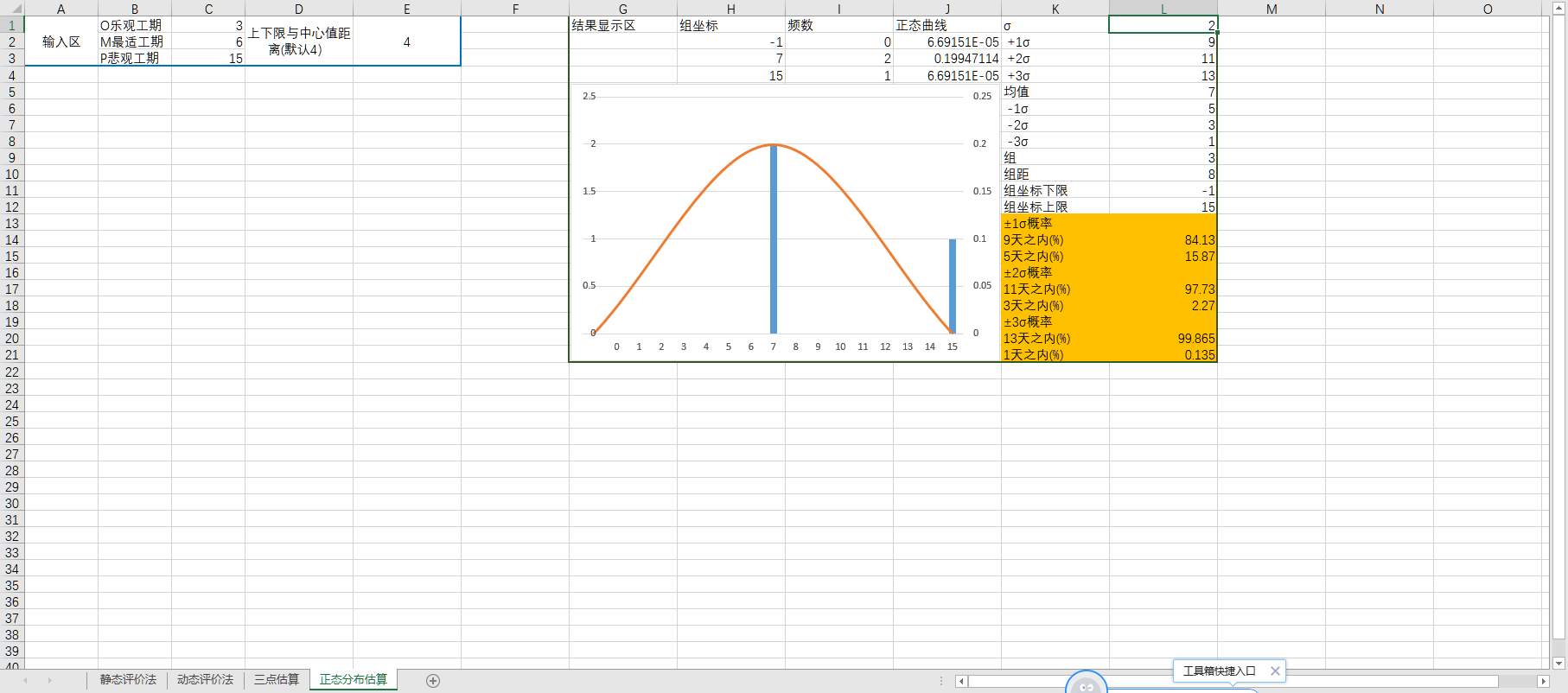Select the 97.73 value cell
This screenshot has width=1568, height=693.
pyautogui.click(x=1163, y=289)
